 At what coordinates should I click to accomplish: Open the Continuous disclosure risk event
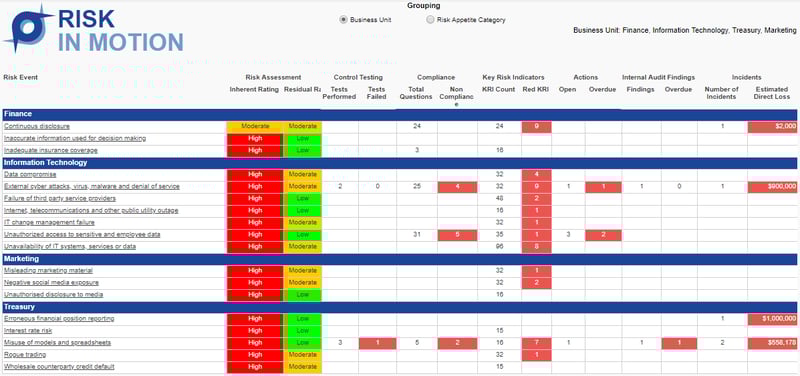37,127
